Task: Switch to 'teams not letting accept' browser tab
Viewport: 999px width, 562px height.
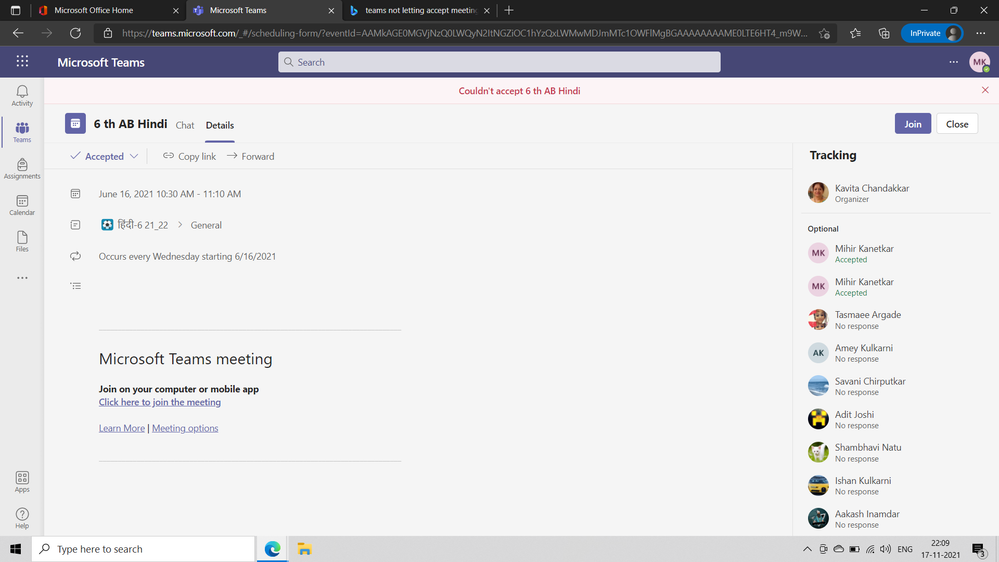Action: 420,10
